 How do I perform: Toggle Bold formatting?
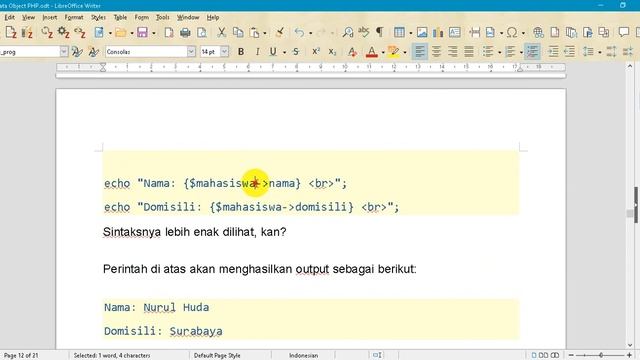(x=241, y=52)
